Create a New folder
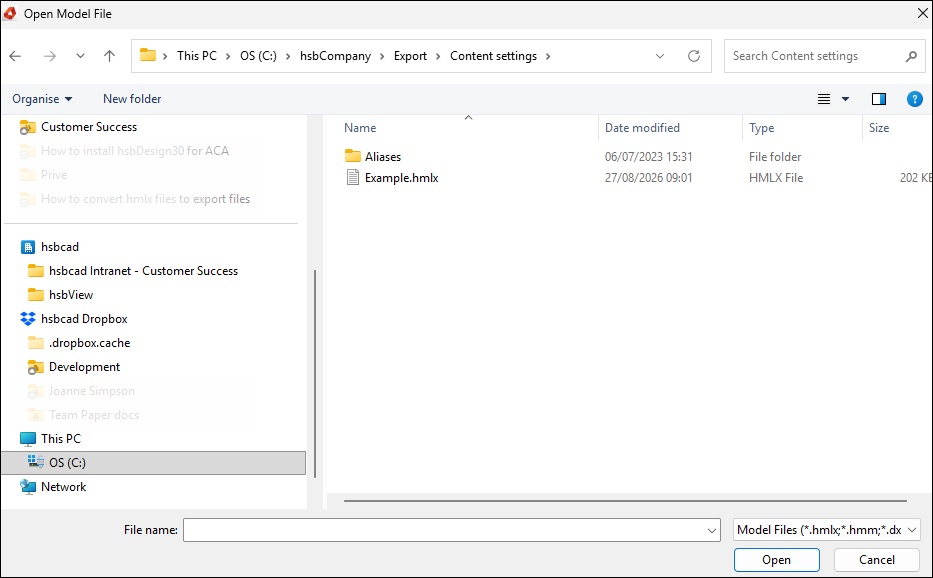Viewport: 933px width, 578px height. 132,99
